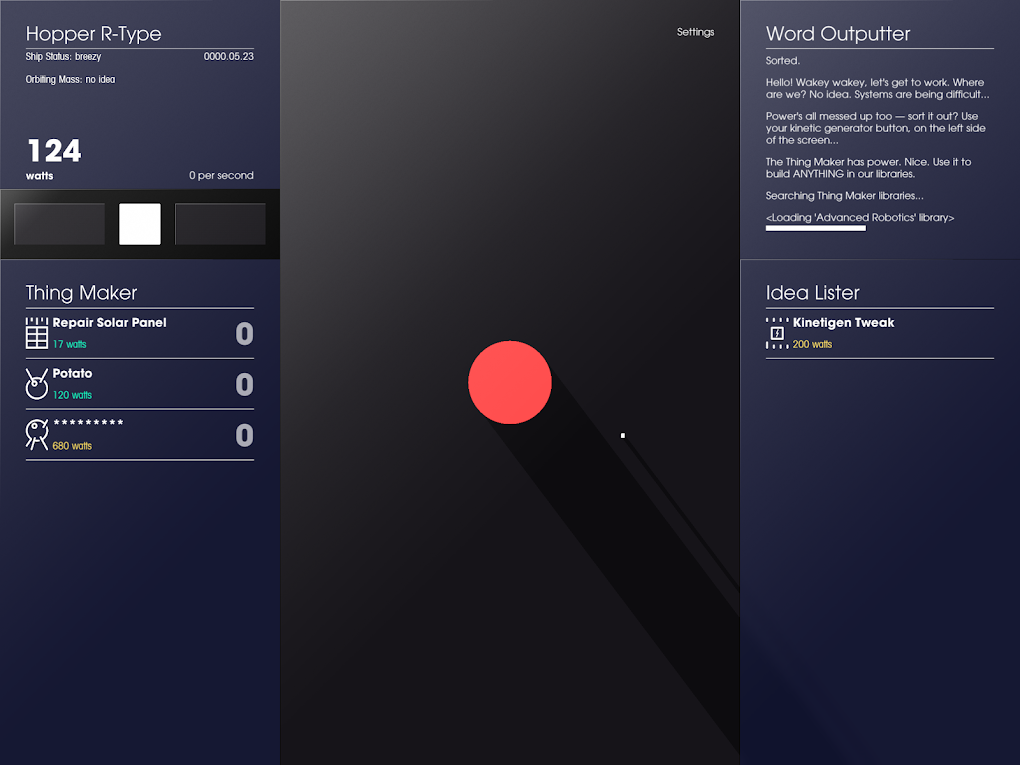The height and width of the screenshot is (765, 1020).
Task: Click the Hopper R-Type ship title
Action: 94,33
